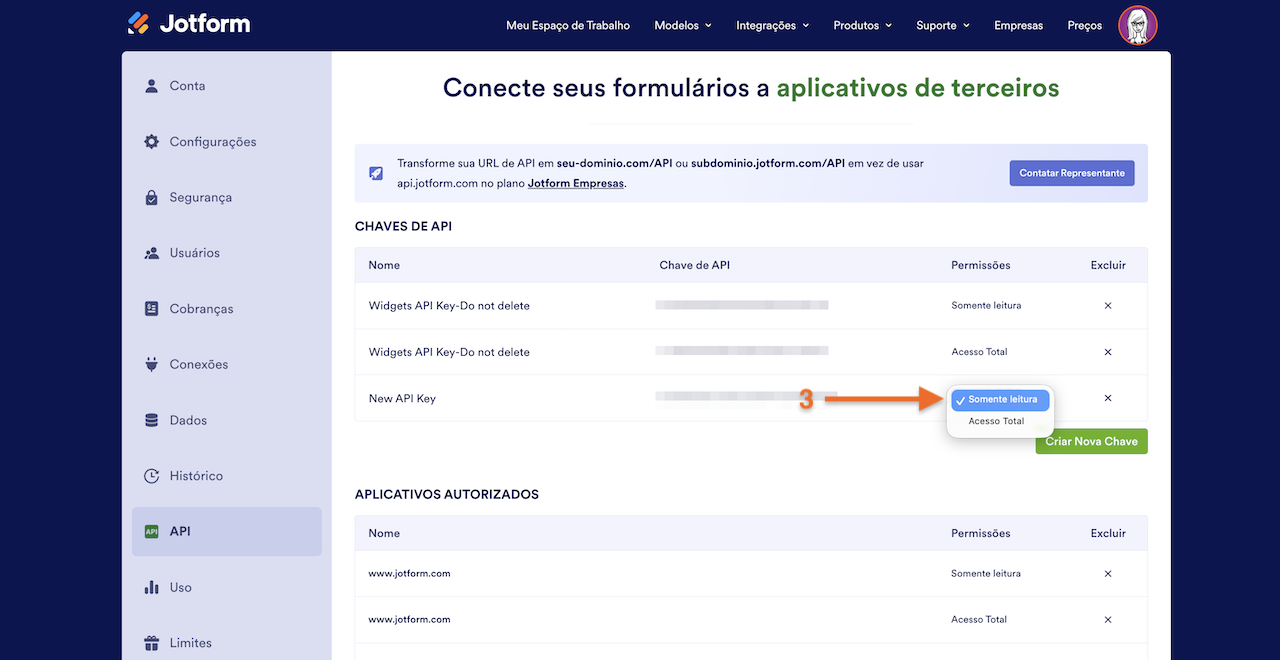Screen dimensions: 1280x660
Task: Select Somente leitura in the permissions dropdown
Action: click(999, 398)
